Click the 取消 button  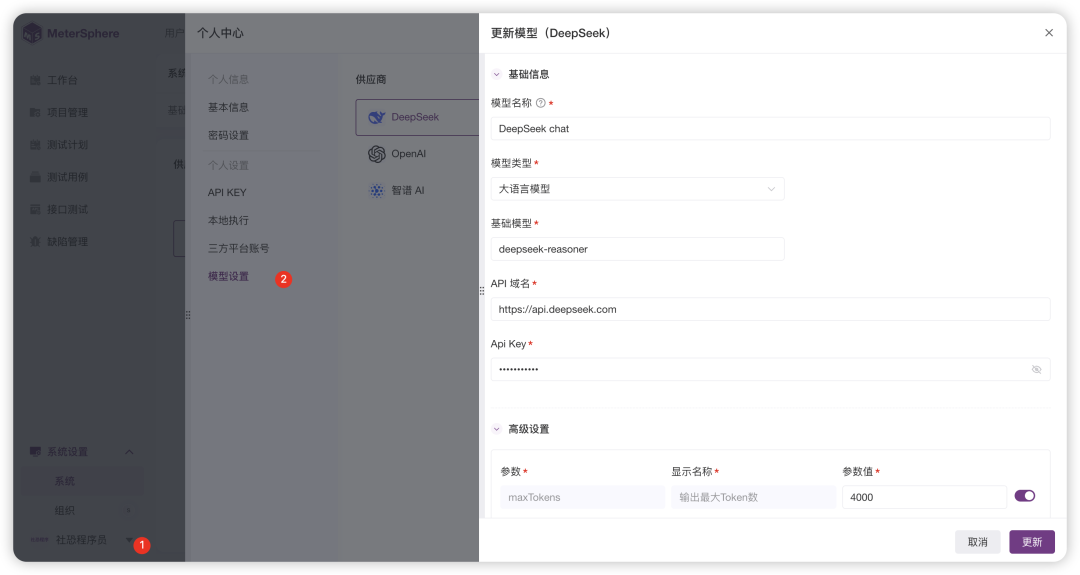click(977, 542)
